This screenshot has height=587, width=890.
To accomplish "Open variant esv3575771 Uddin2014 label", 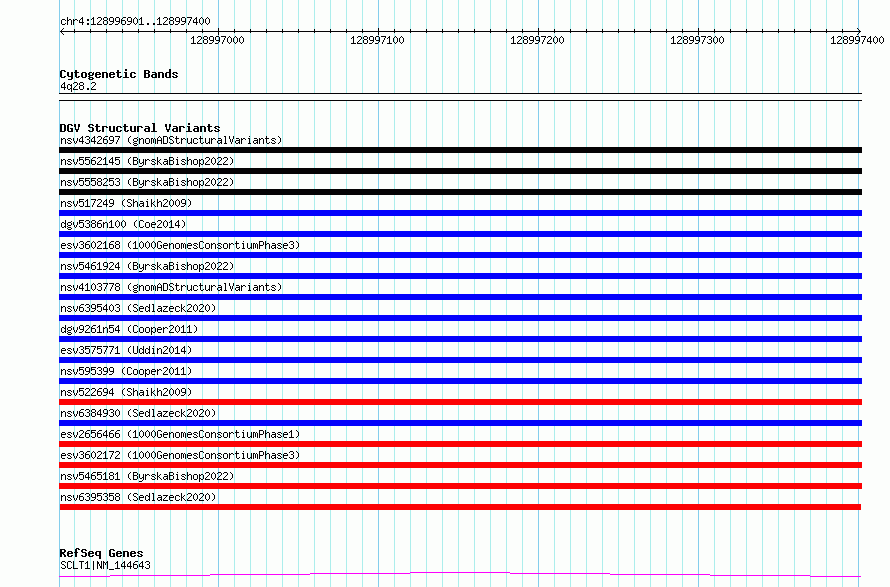I will tap(126, 350).
